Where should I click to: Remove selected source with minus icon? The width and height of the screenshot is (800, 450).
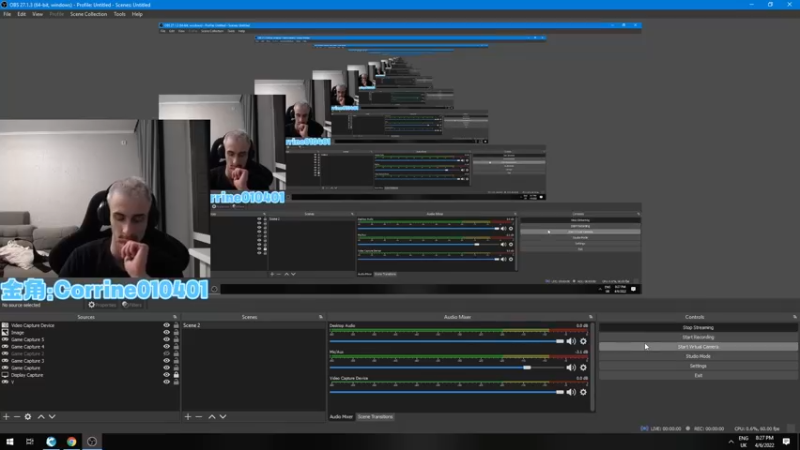coord(17,417)
